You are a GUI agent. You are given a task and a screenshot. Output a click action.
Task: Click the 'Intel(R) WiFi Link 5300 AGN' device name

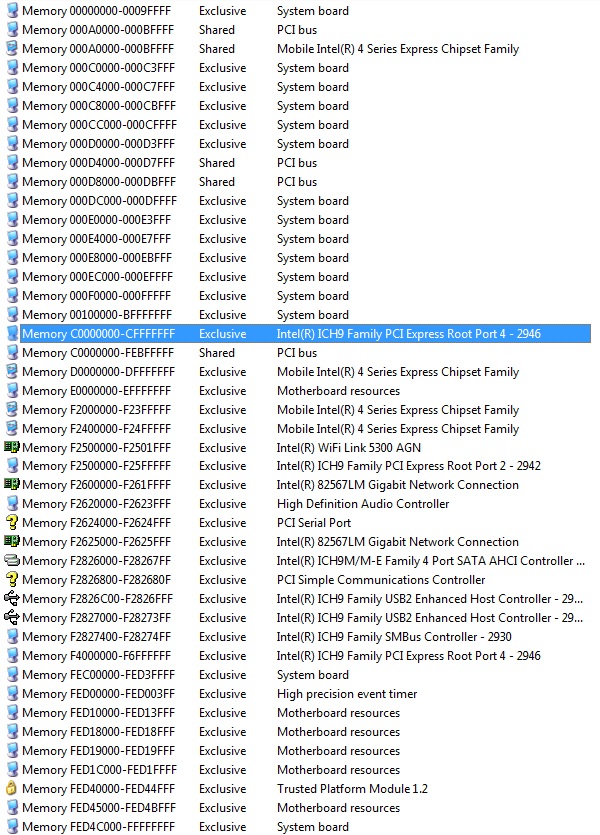pos(349,448)
